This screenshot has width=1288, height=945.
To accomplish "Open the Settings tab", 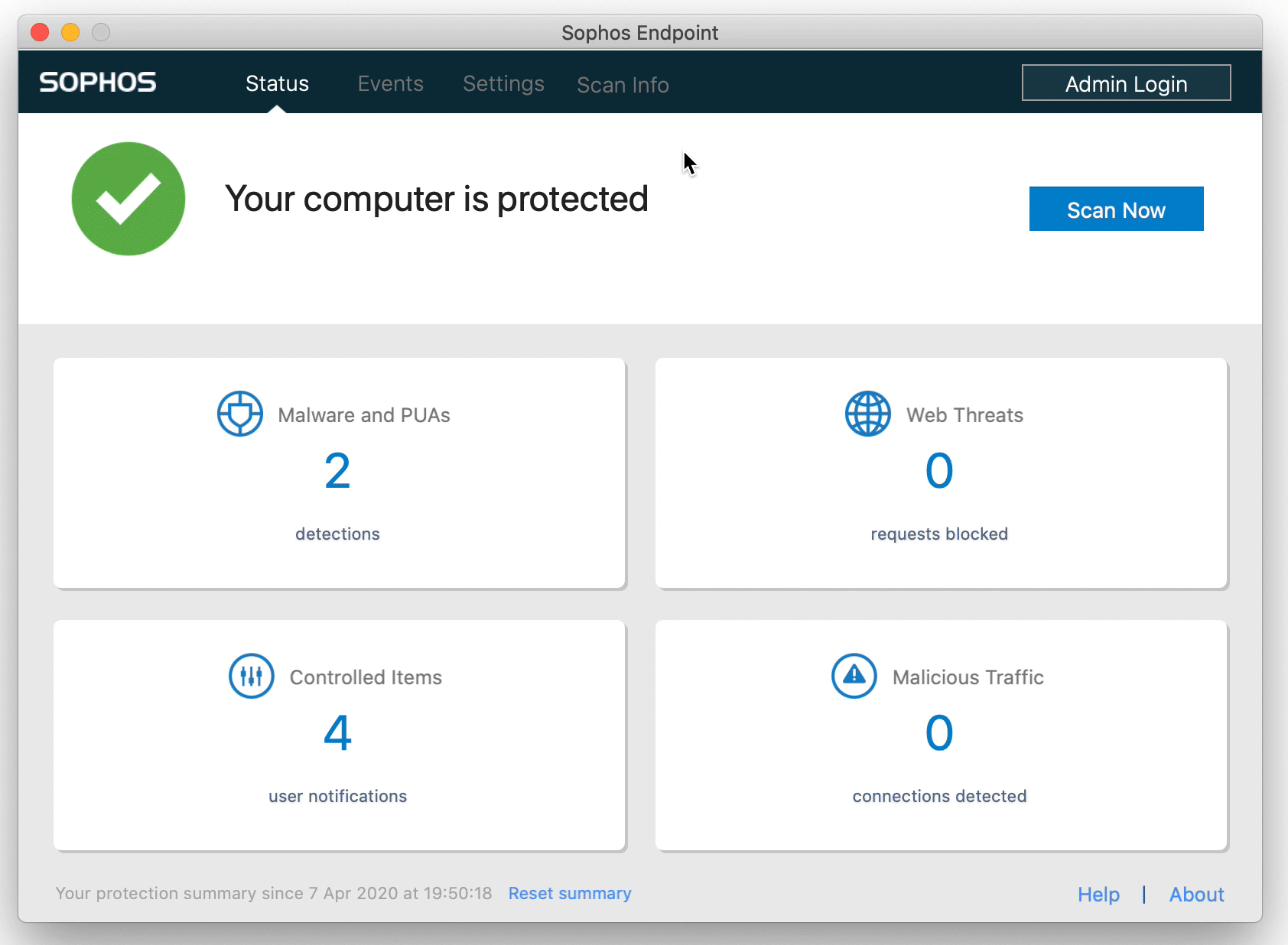I will point(503,83).
